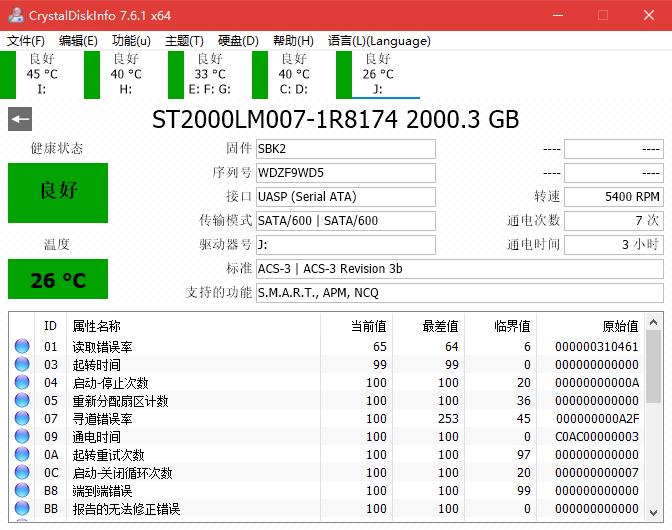672x530 pixels.
Task: Click current value 65 in 读取错误率 row
Action: point(380,346)
